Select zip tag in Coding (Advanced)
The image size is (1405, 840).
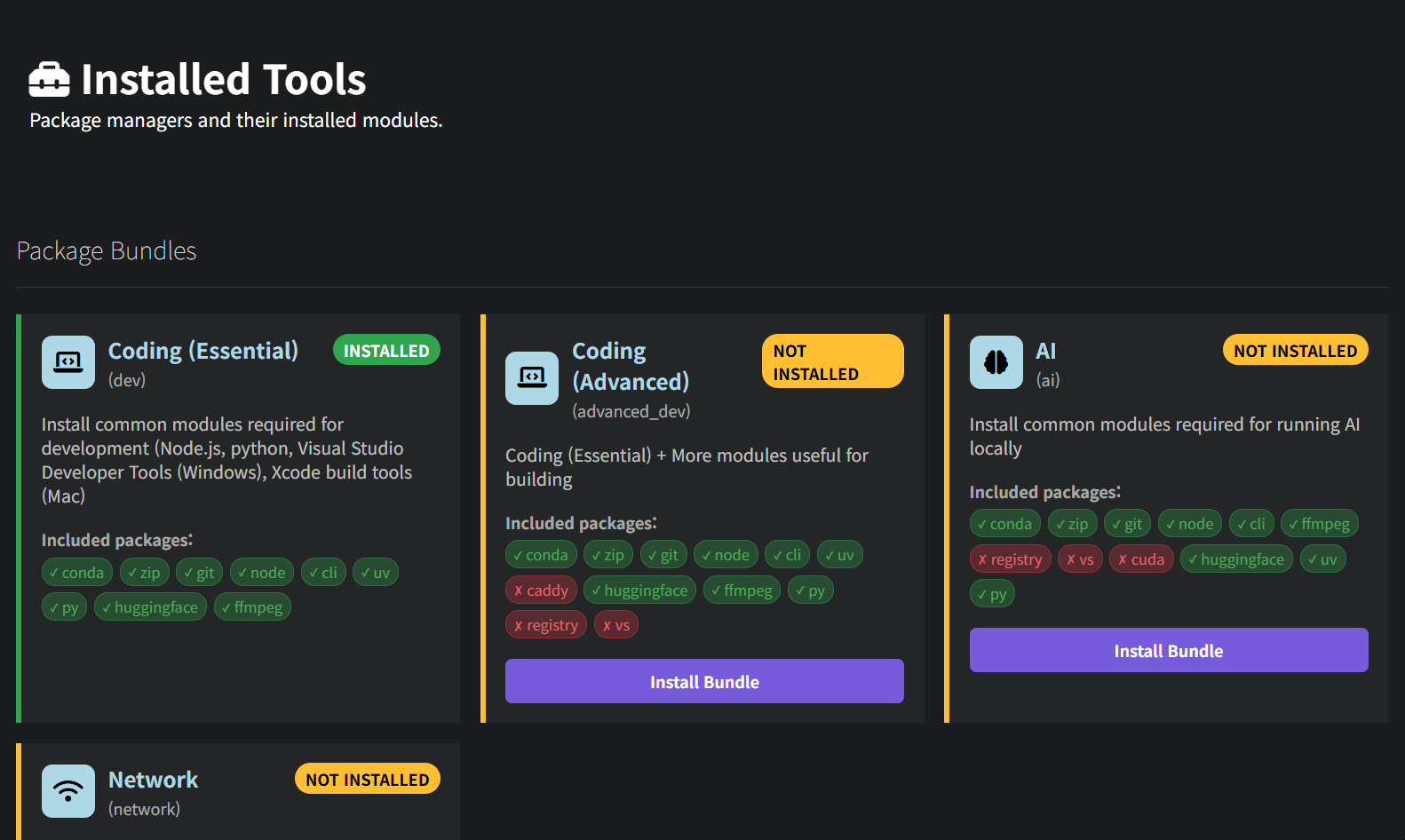pyautogui.click(x=608, y=555)
